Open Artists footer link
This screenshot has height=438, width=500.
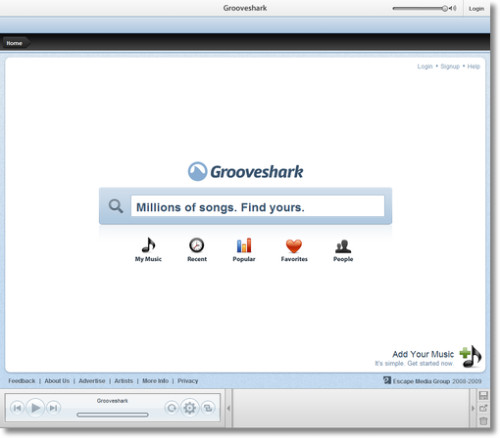pyautogui.click(x=124, y=381)
